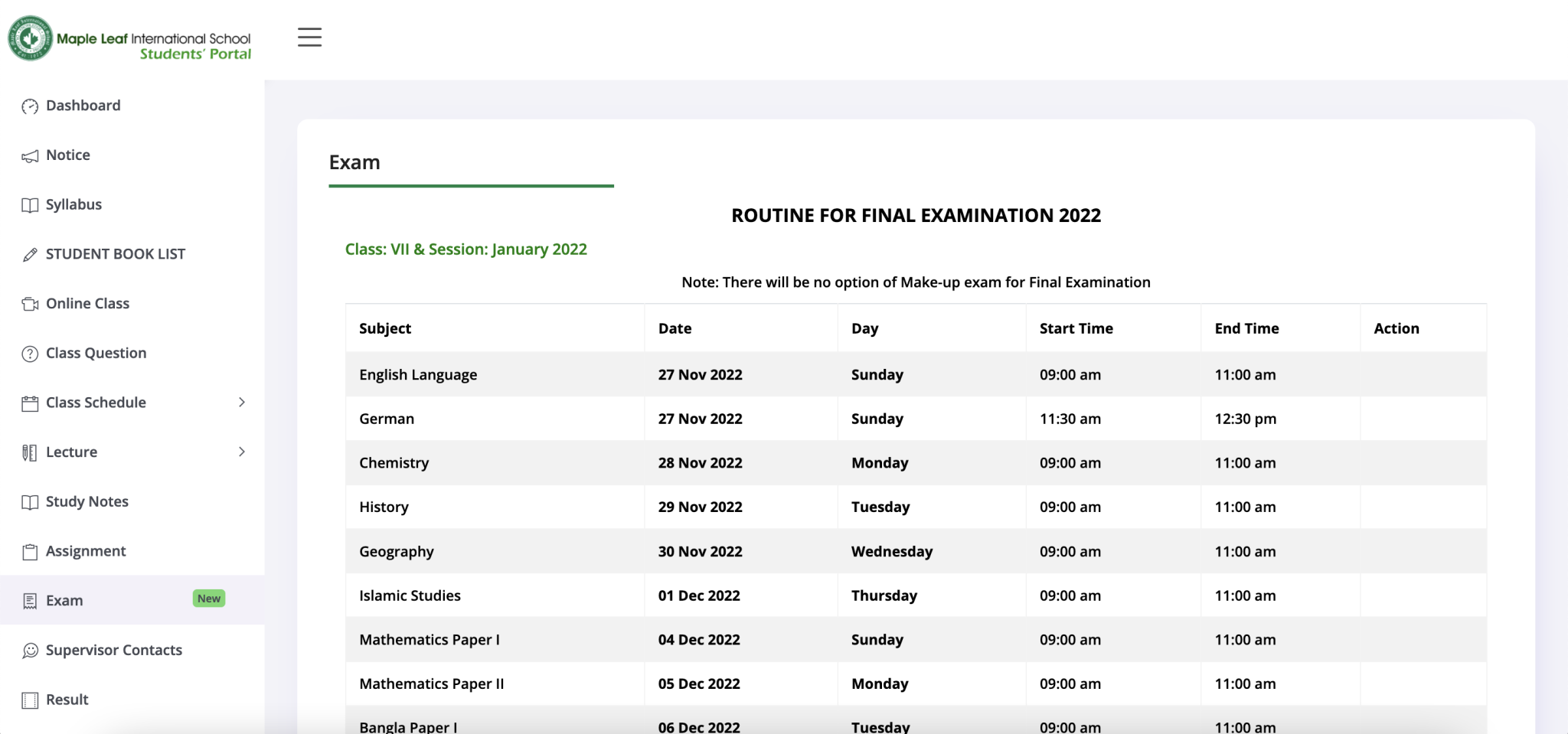Image resolution: width=1568 pixels, height=734 pixels.
Task: Click the Dashboard gauge icon
Action: click(30, 106)
